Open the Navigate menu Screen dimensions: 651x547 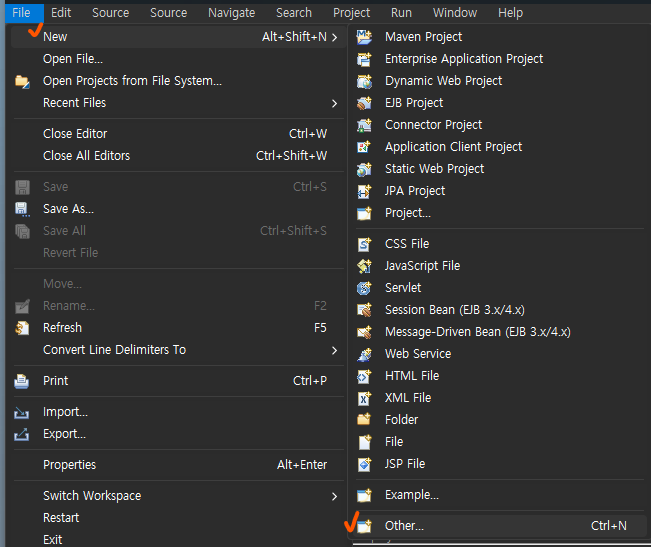pyautogui.click(x=232, y=13)
